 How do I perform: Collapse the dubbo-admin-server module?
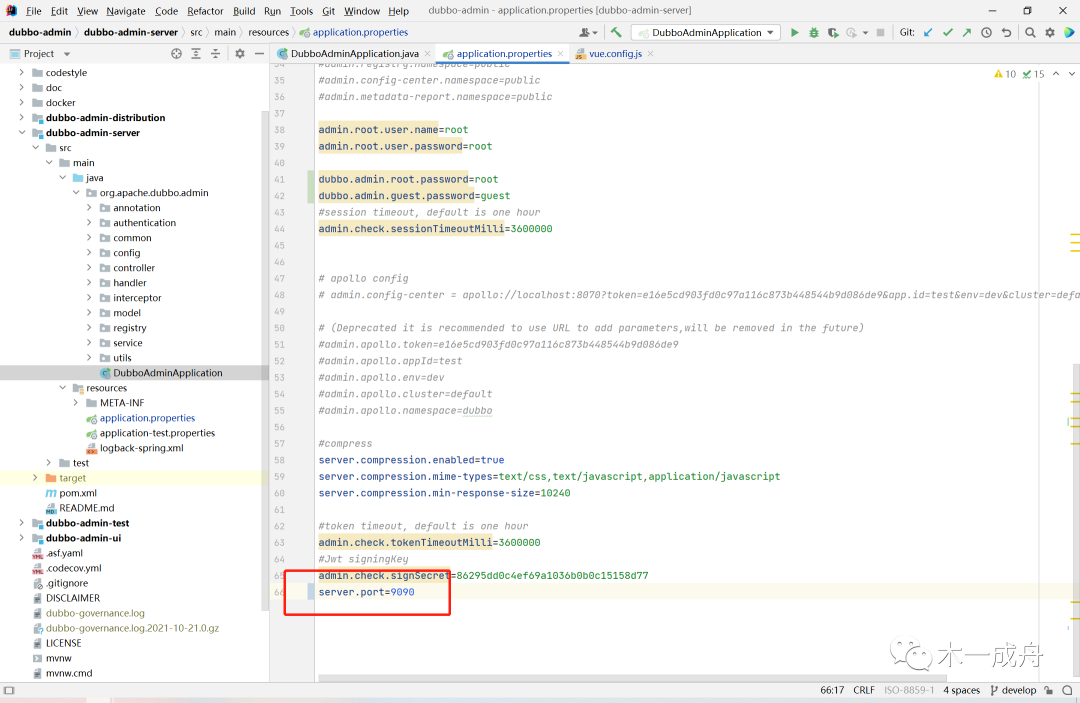coord(22,132)
